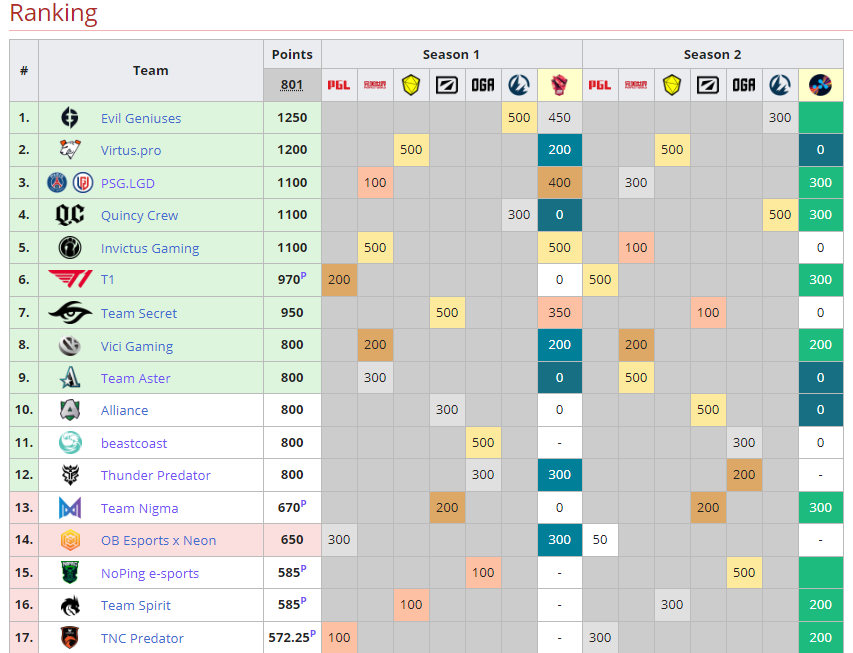Click the Season 1 Perfect World tournament icon
The width and height of the screenshot is (853, 653).
[x=375, y=85]
